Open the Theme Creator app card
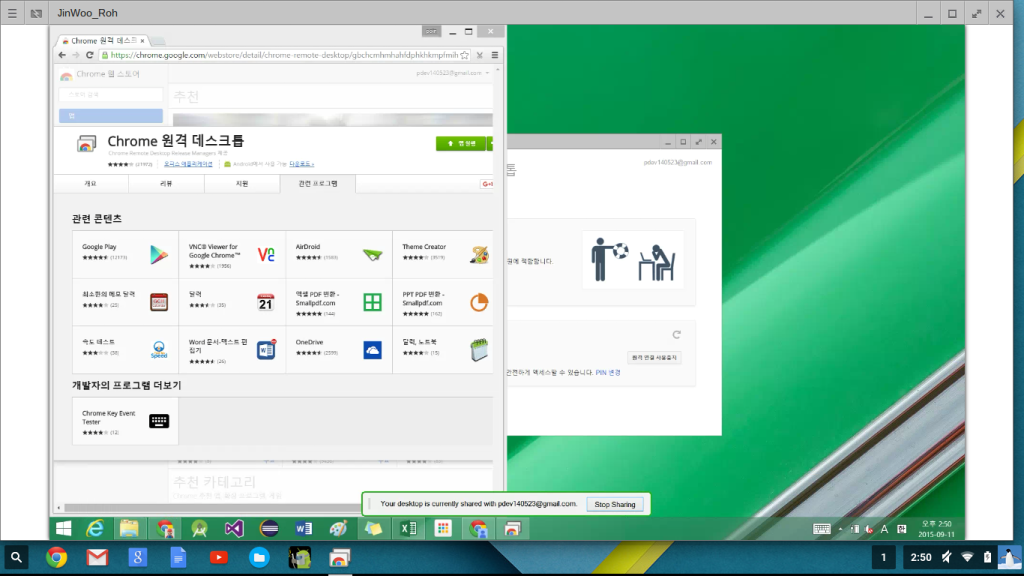The image size is (1024, 576). click(443, 254)
